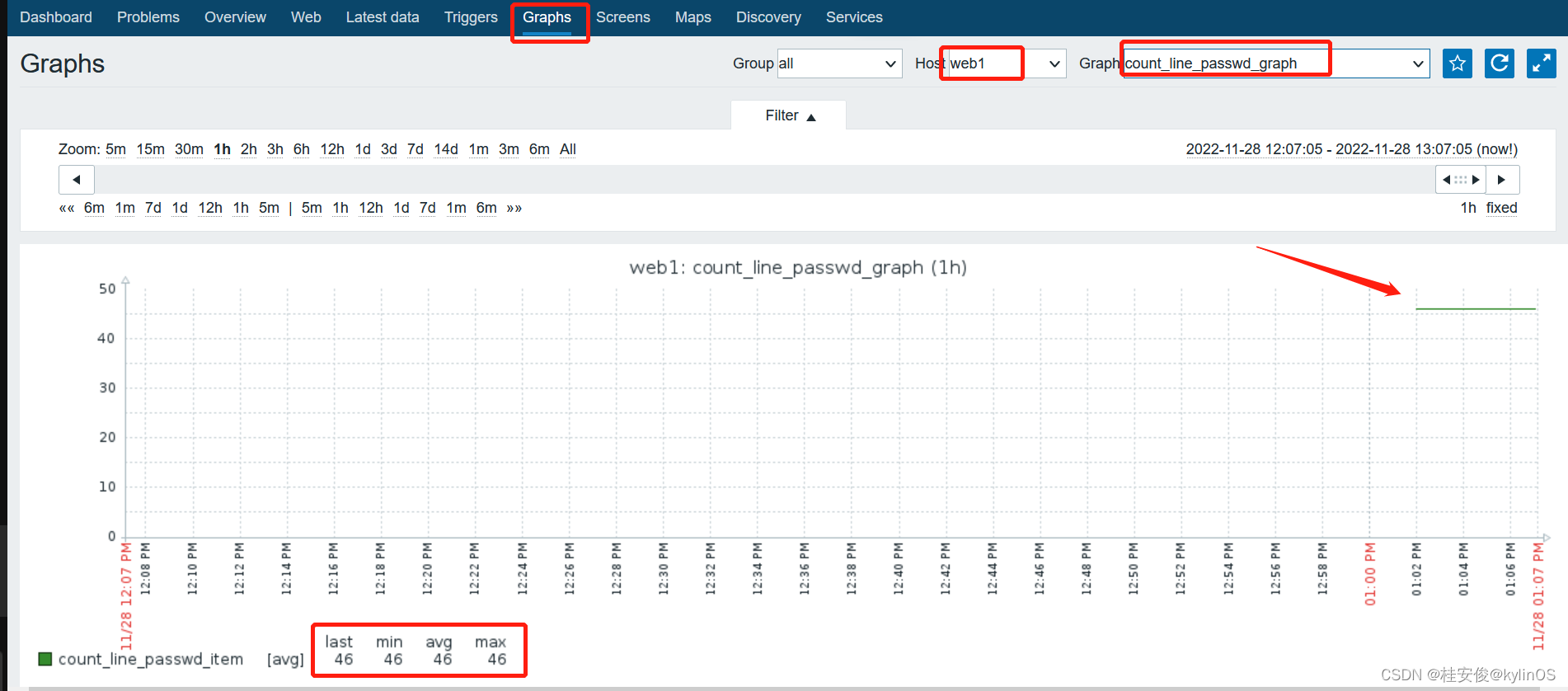Open the Host dropdown showing web1
Screen dimensions: 1568x691
(x=1007, y=63)
